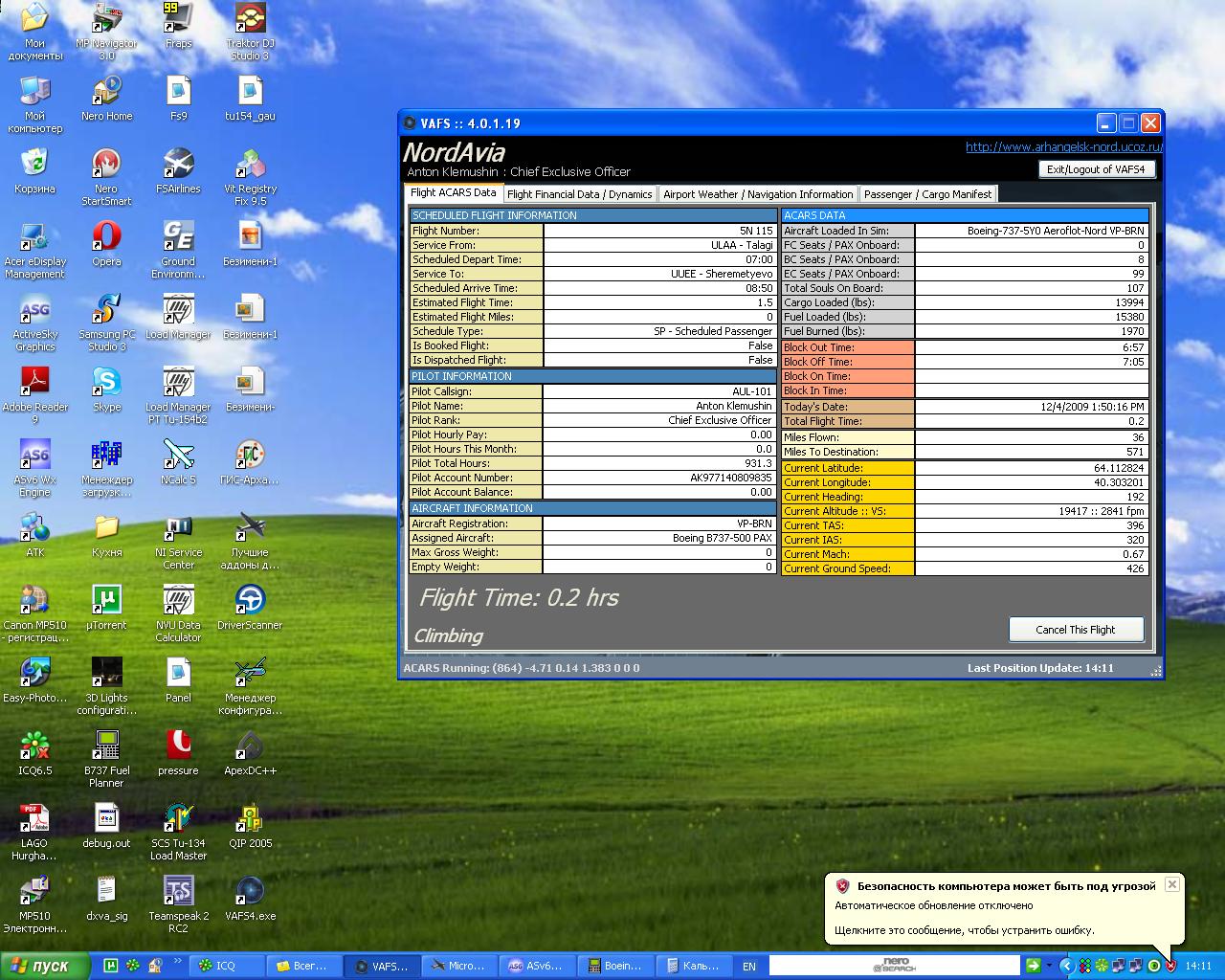This screenshot has height=980, width=1225.
Task: Click inside the Nero Search field
Action: coord(895,967)
